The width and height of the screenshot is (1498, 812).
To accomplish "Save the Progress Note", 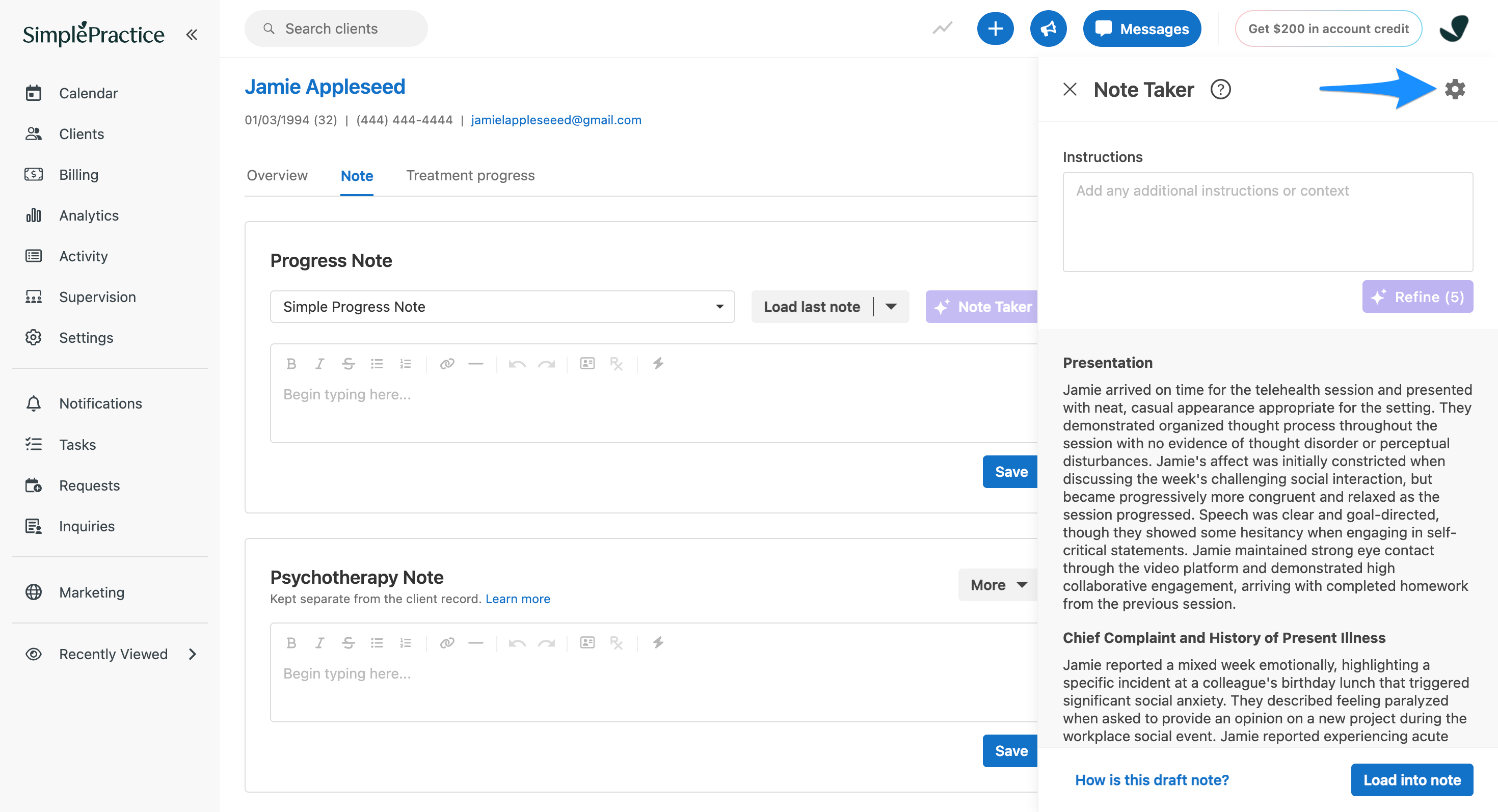I will (1011, 471).
